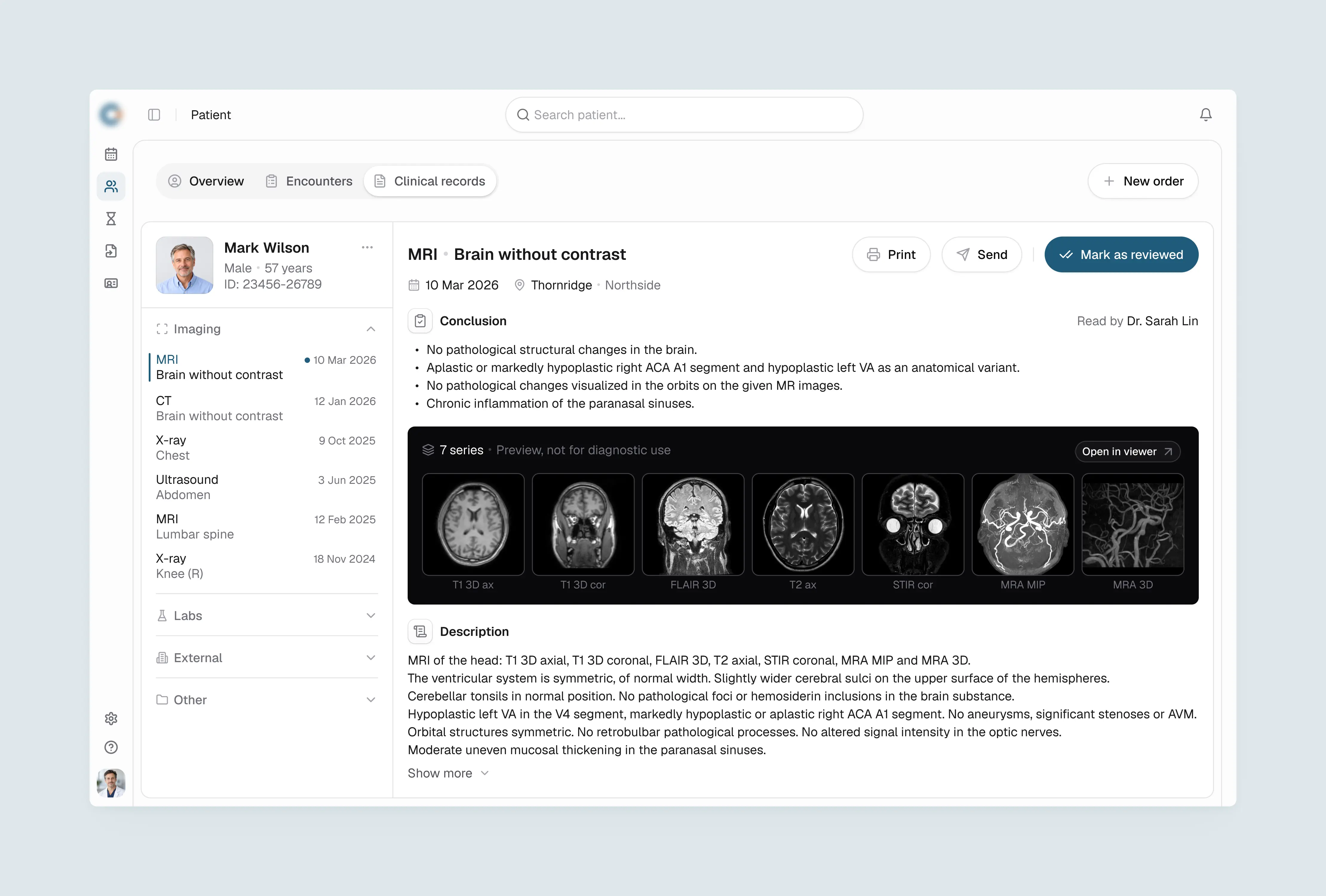Image resolution: width=1326 pixels, height=896 pixels.
Task: Click the Description scroll icon
Action: (x=420, y=631)
